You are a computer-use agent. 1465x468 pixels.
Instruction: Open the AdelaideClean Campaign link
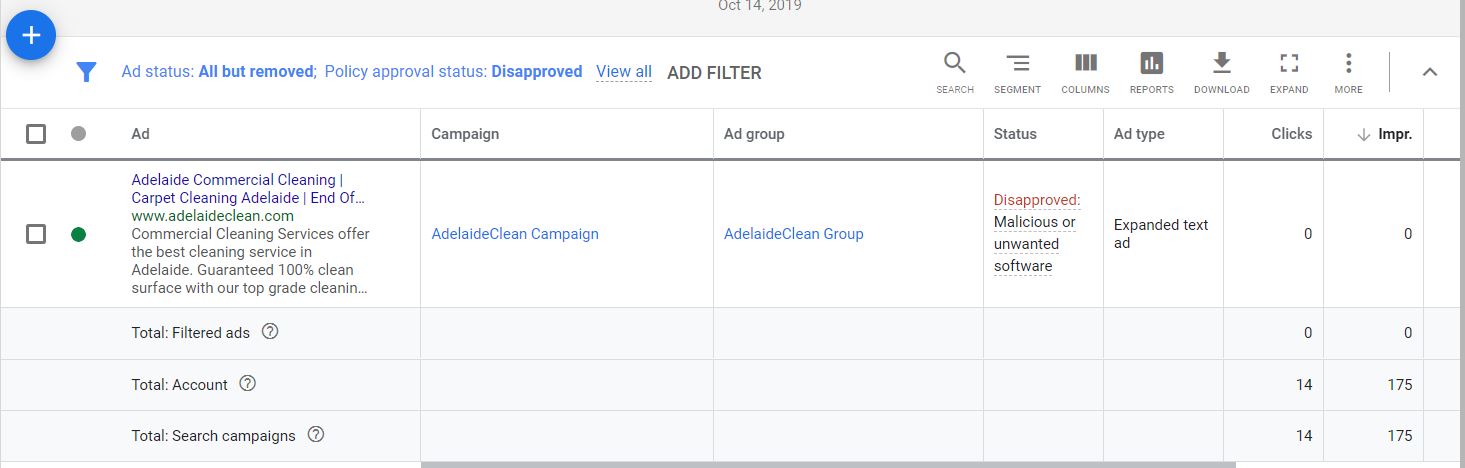tap(515, 234)
